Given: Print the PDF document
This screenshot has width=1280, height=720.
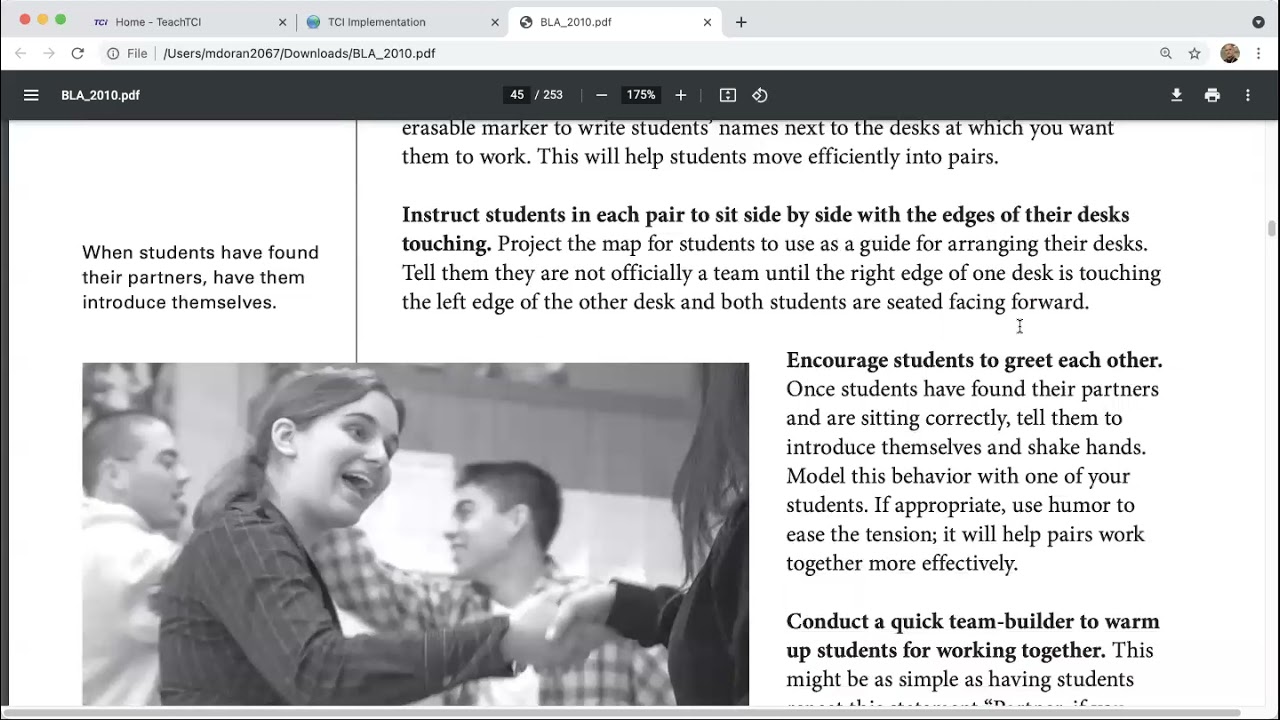Looking at the screenshot, I should click(1212, 95).
